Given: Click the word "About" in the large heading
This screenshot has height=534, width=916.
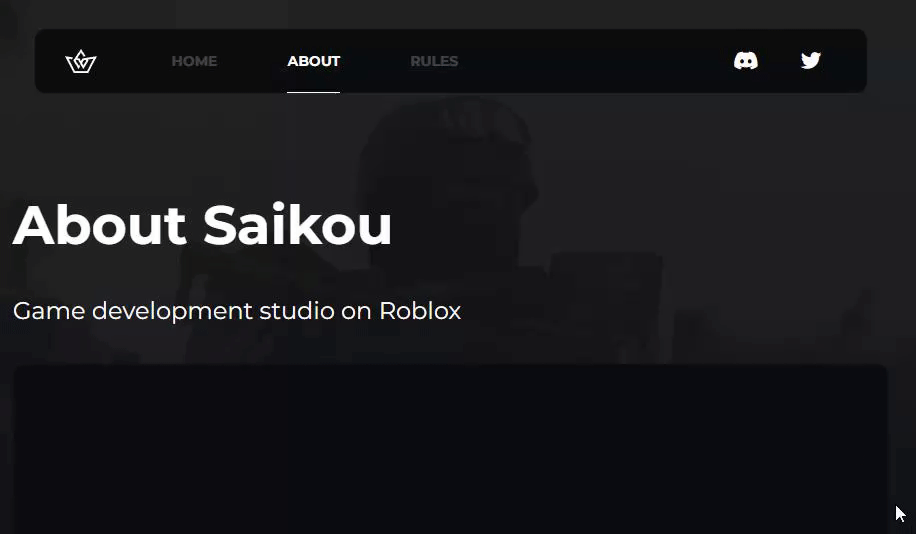Looking at the screenshot, I should pyautogui.click(x=99, y=225).
